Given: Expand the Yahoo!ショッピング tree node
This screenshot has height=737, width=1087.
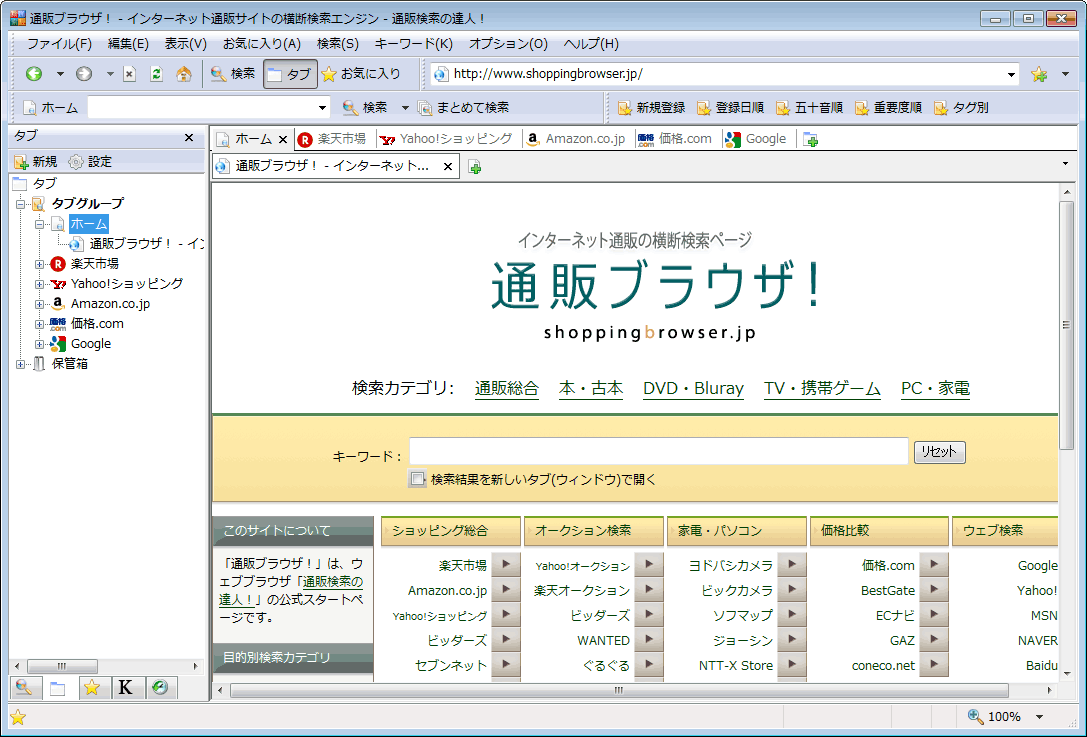Looking at the screenshot, I should click(x=40, y=284).
